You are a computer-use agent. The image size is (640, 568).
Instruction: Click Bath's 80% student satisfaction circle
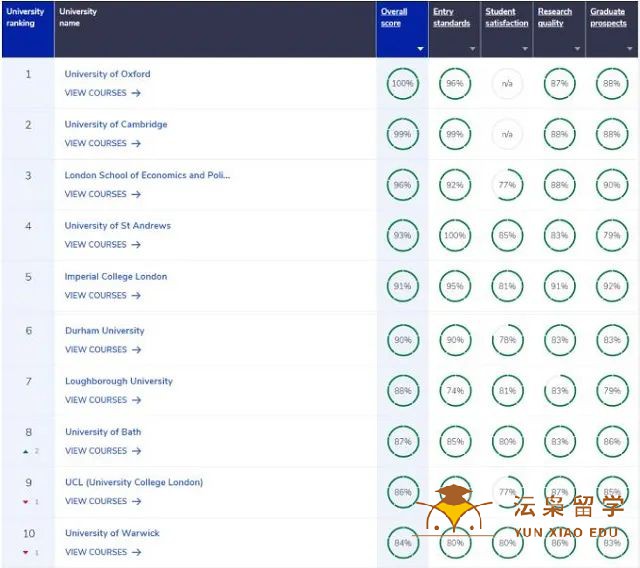coord(507,442)
